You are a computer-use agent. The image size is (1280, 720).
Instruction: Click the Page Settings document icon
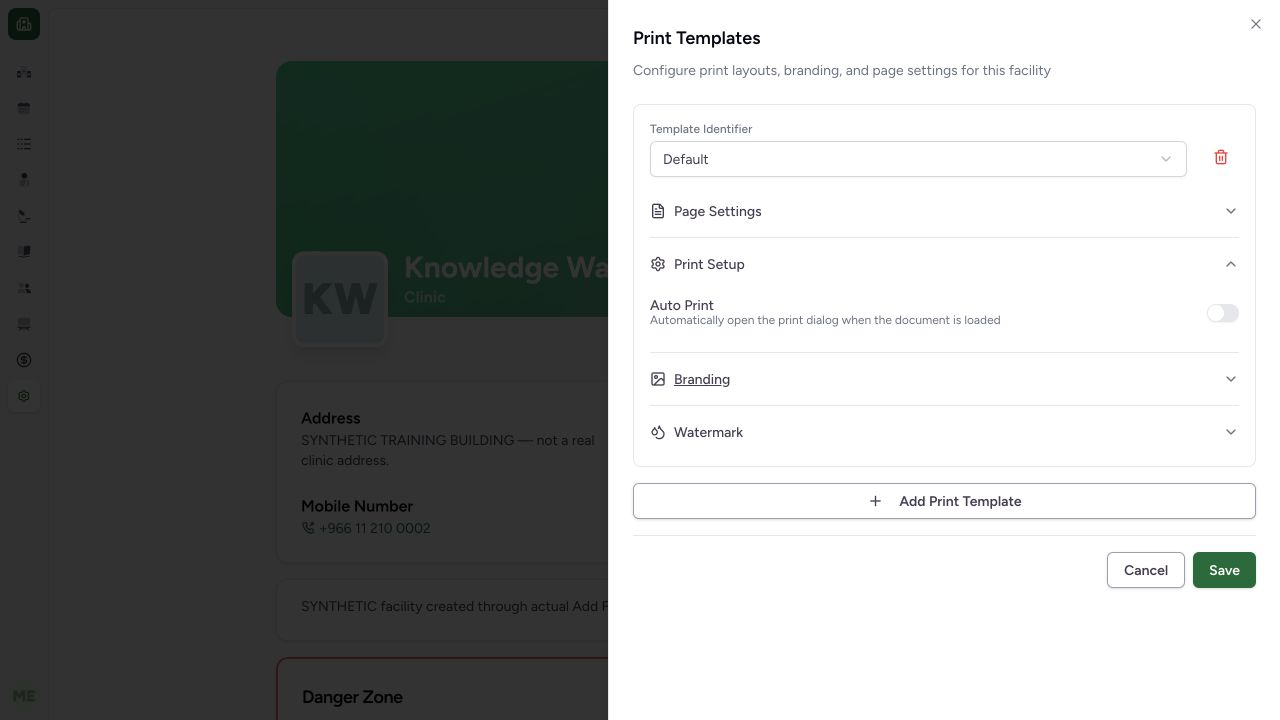658,211
